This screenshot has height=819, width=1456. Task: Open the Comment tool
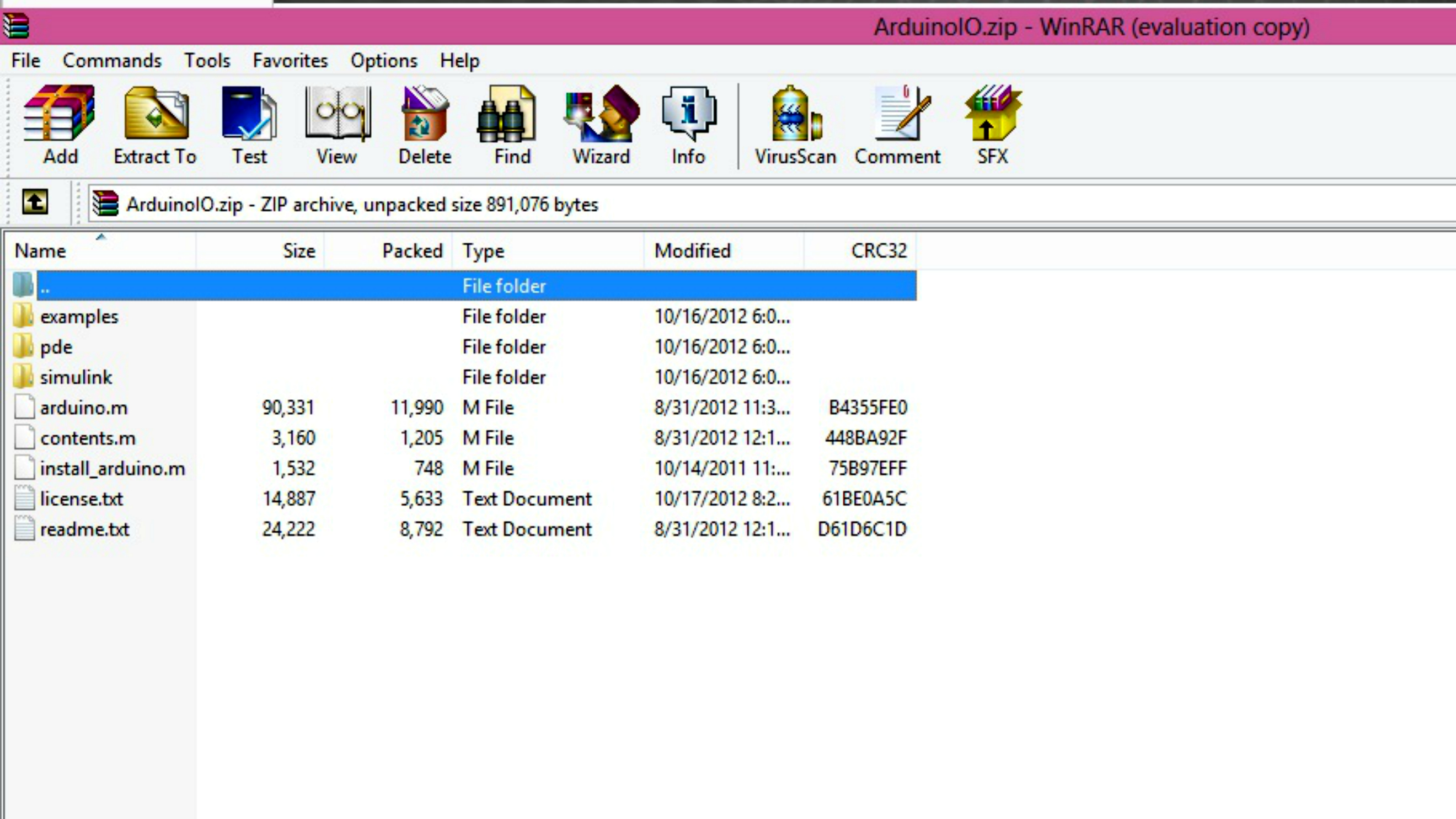tap(902, 113)
